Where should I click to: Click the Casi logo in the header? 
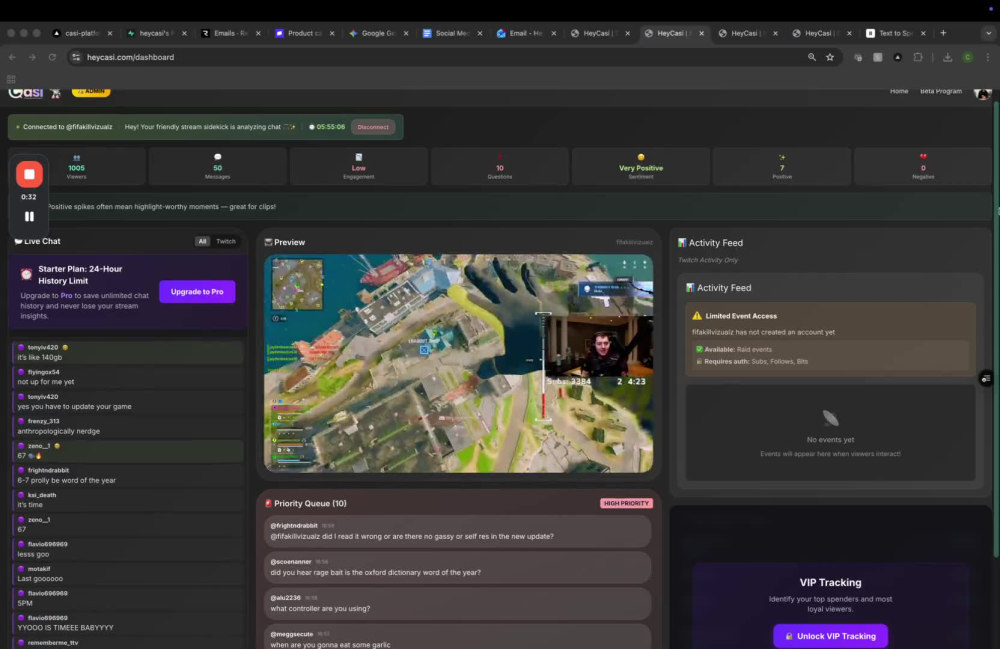pos(26,92)
